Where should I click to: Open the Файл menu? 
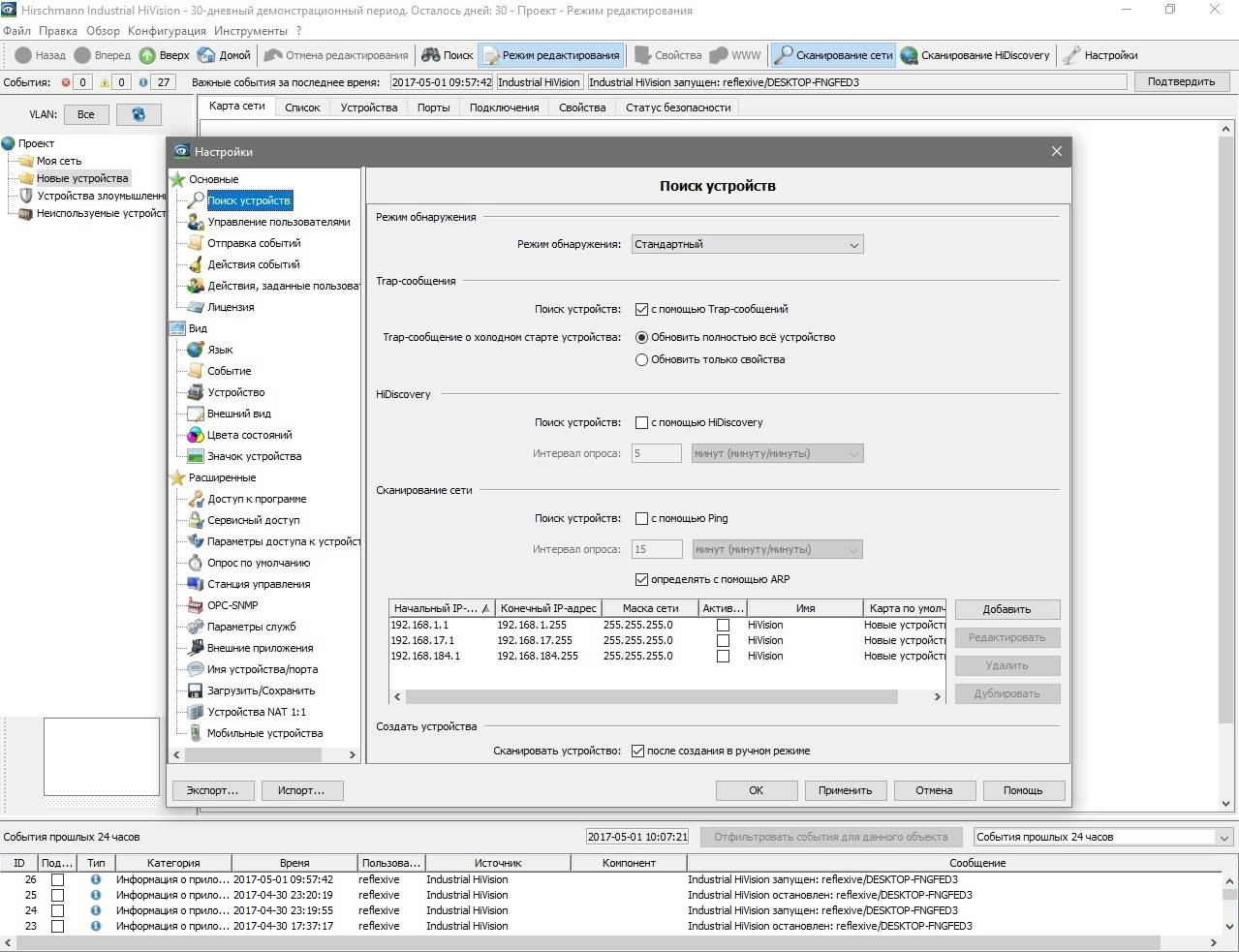tap(16, 30)
